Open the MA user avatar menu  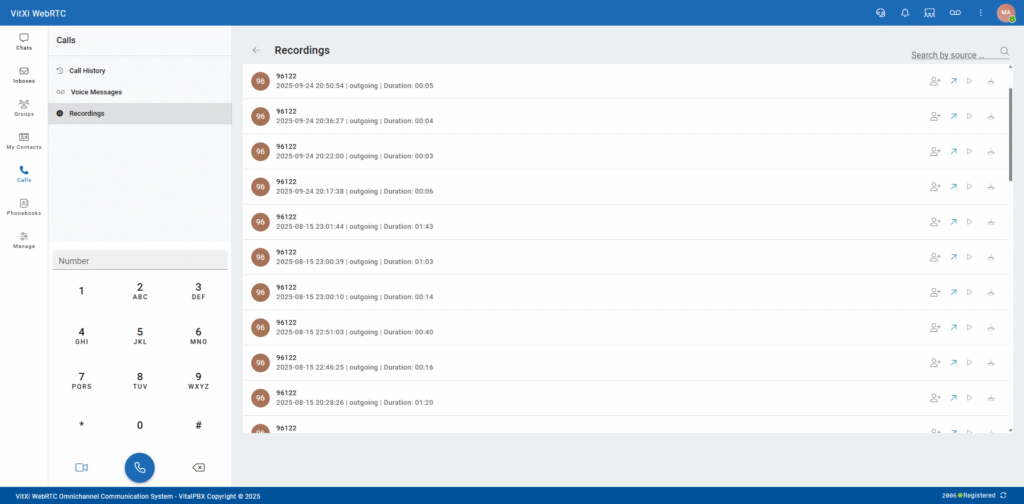[1005, 13]
